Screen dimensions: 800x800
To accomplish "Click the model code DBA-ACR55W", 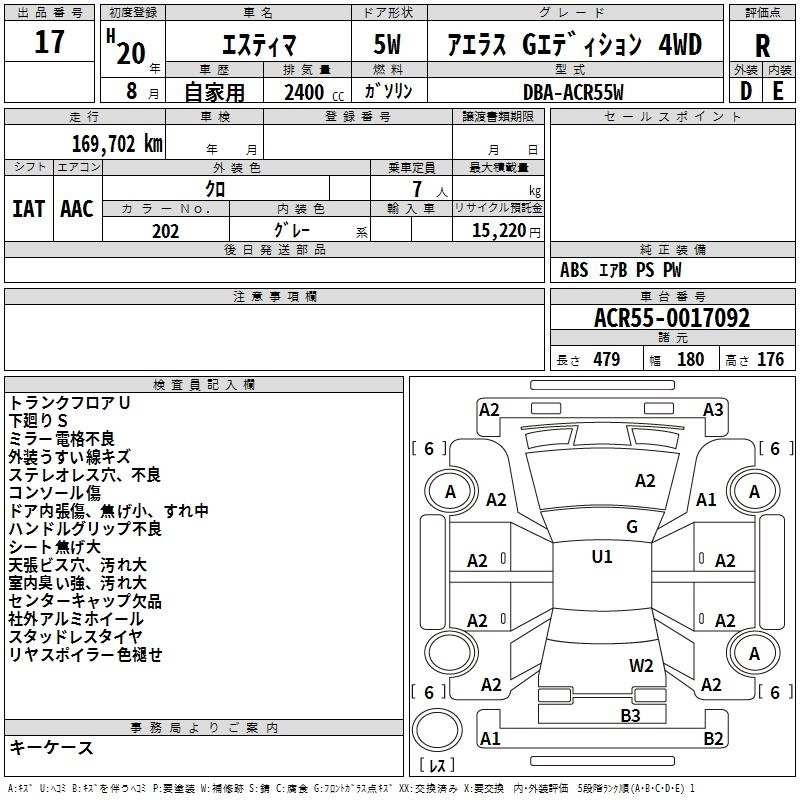I will [x=572, y=92].
